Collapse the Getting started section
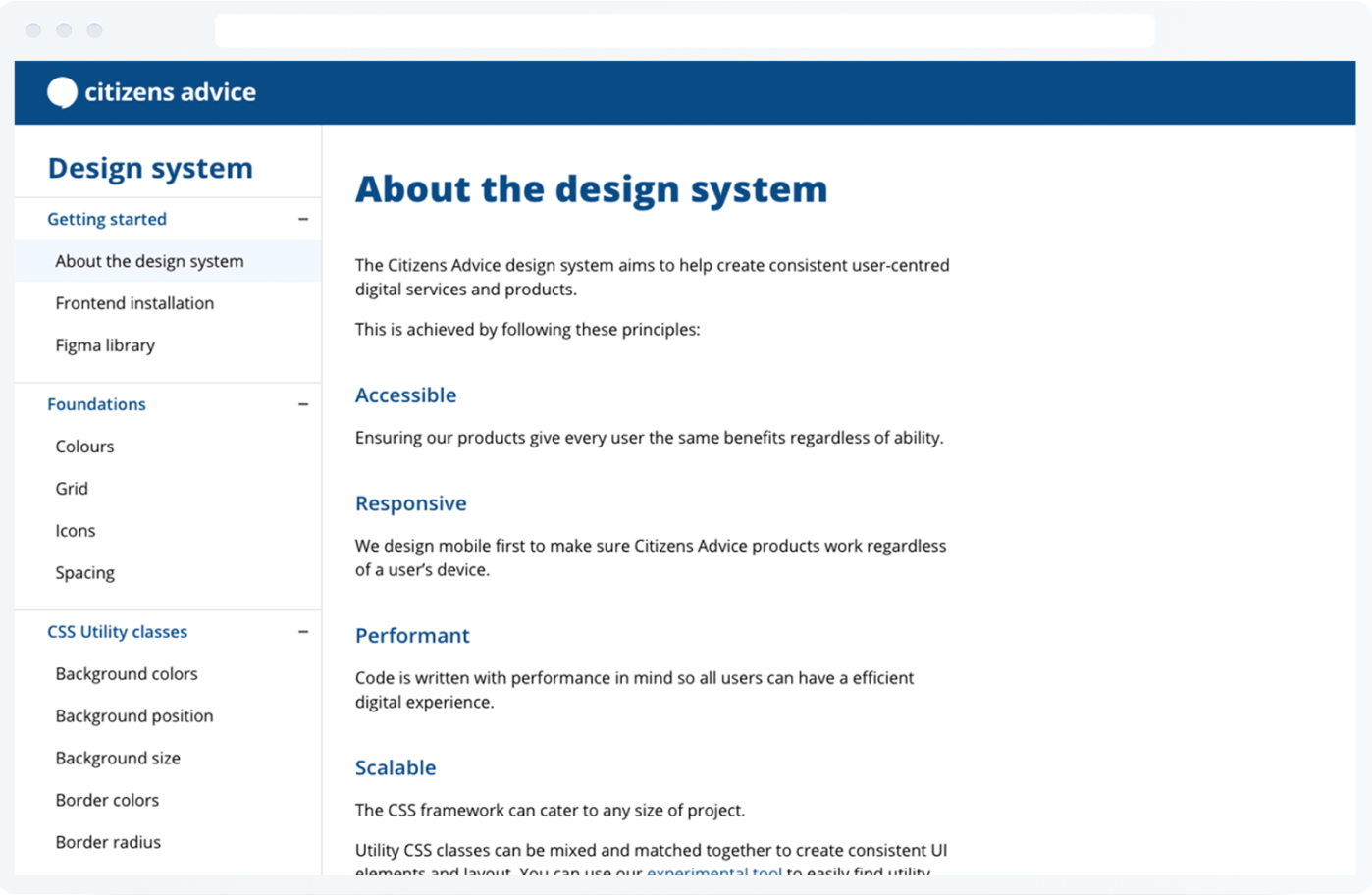This screenshot has height=895, width=1372. 303,219
